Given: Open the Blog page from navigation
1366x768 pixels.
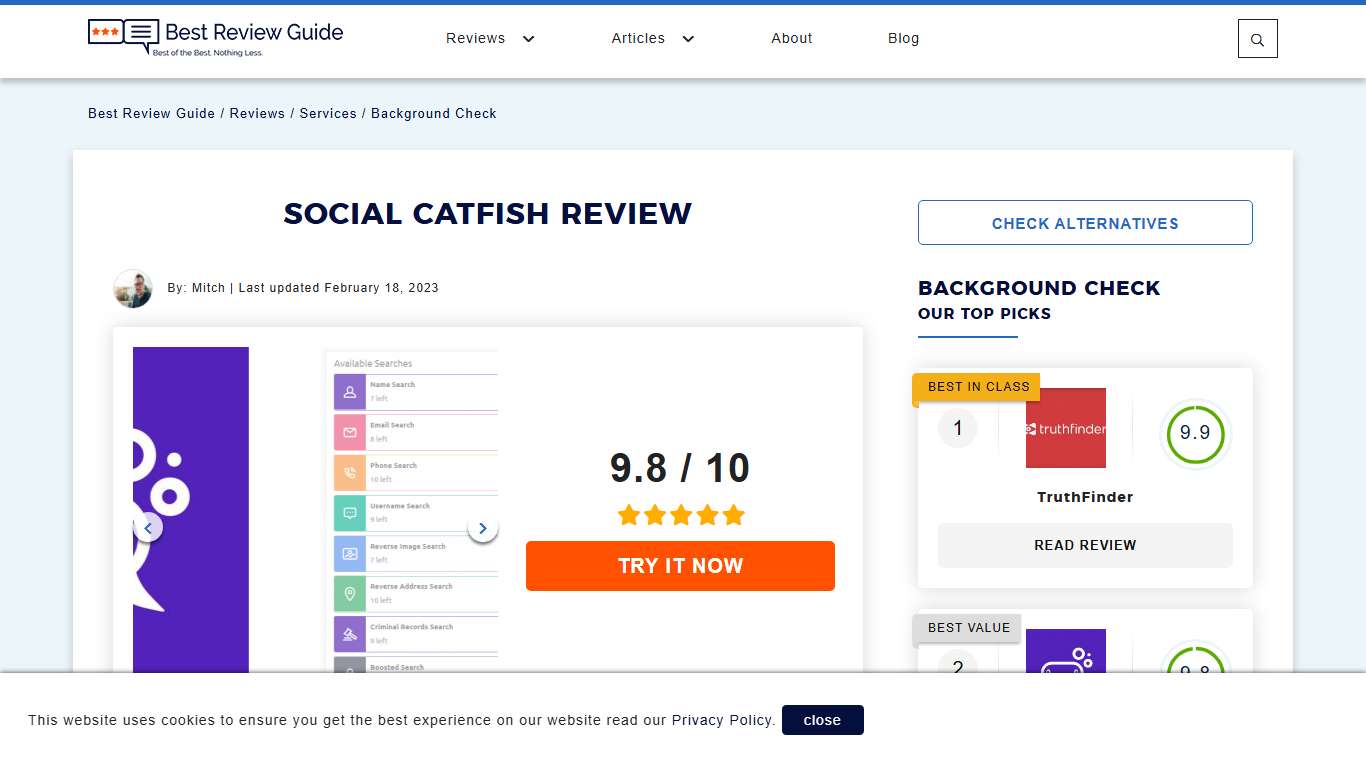Looking at the screenshot, I should tap(903, 38).
